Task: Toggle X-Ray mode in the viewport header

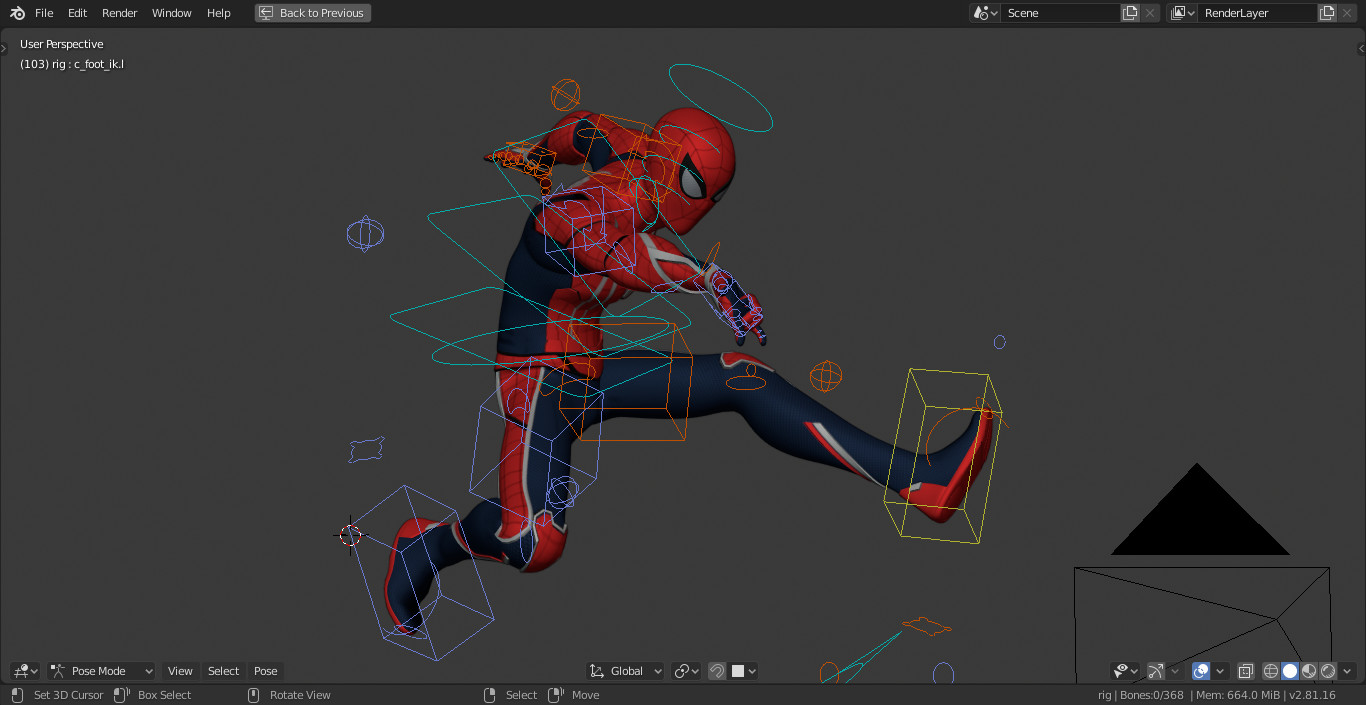Action: click(x=1246, y=671)
